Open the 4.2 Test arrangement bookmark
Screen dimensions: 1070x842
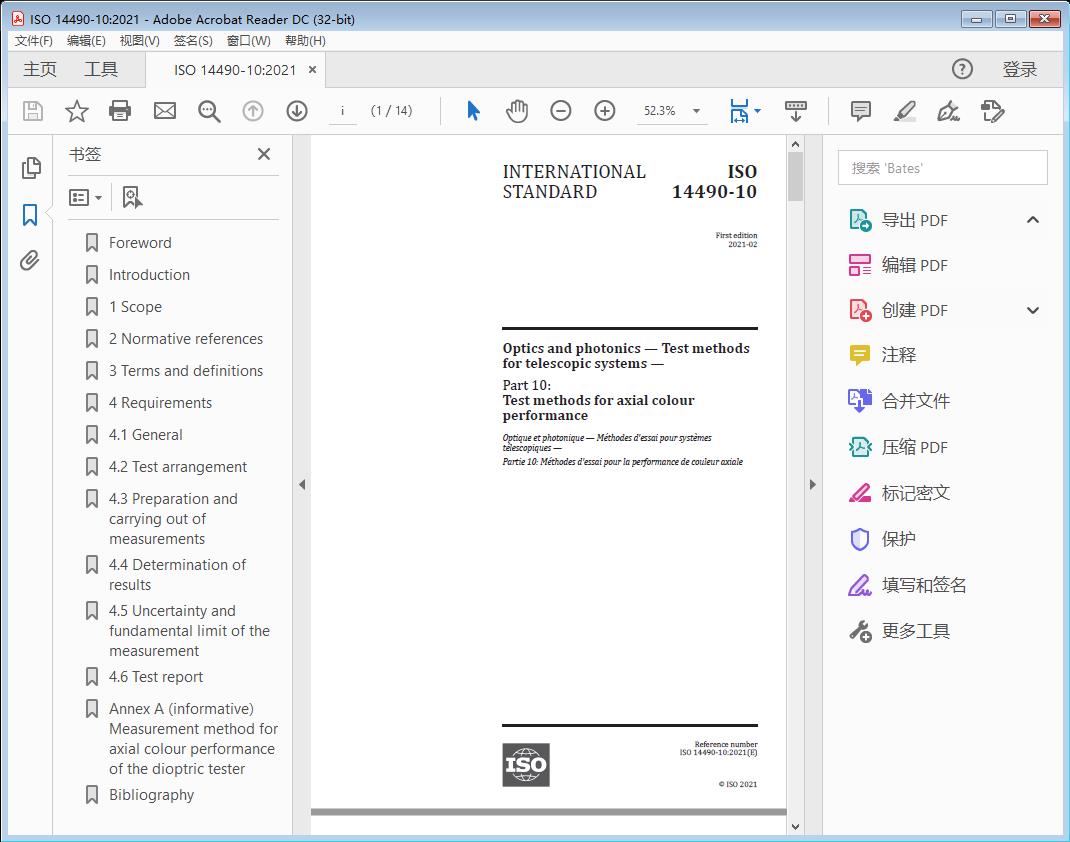click(177, 467)
